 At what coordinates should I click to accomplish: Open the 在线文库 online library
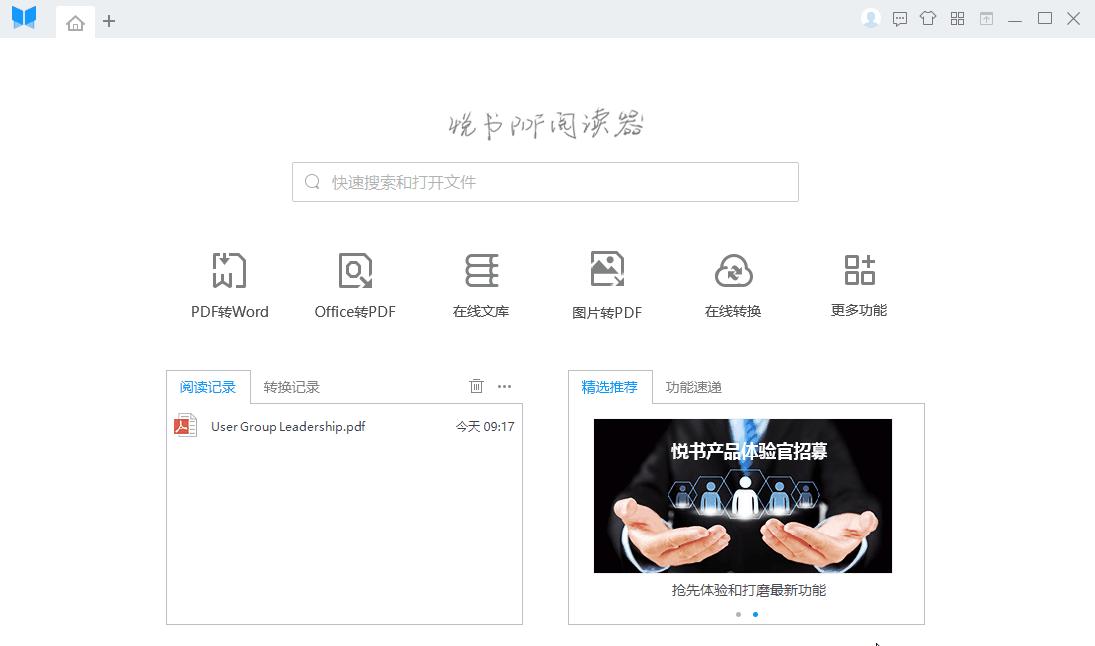pyautogui.click(x=481, y=283)
